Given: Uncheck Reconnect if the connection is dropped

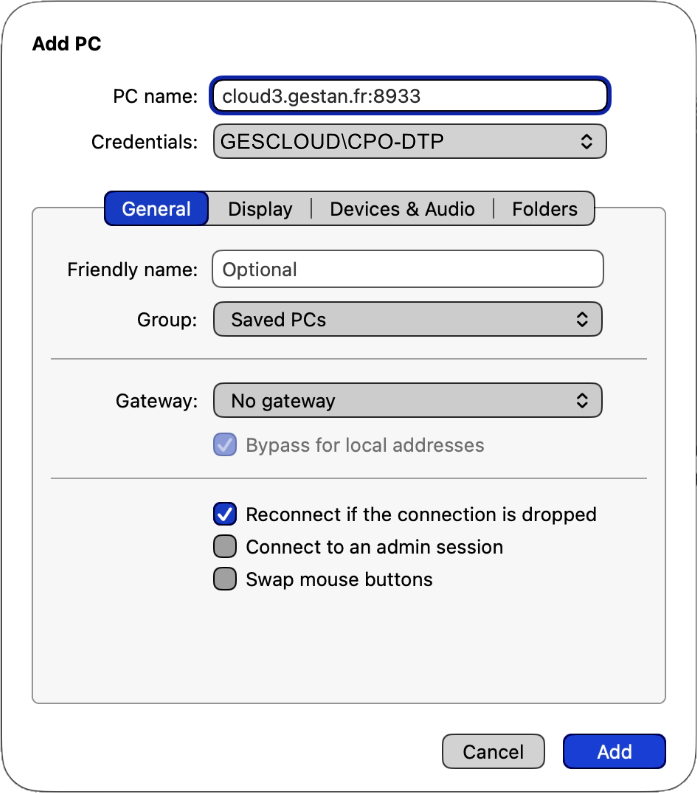Looking at the screenshot, I should click(225, 514).
